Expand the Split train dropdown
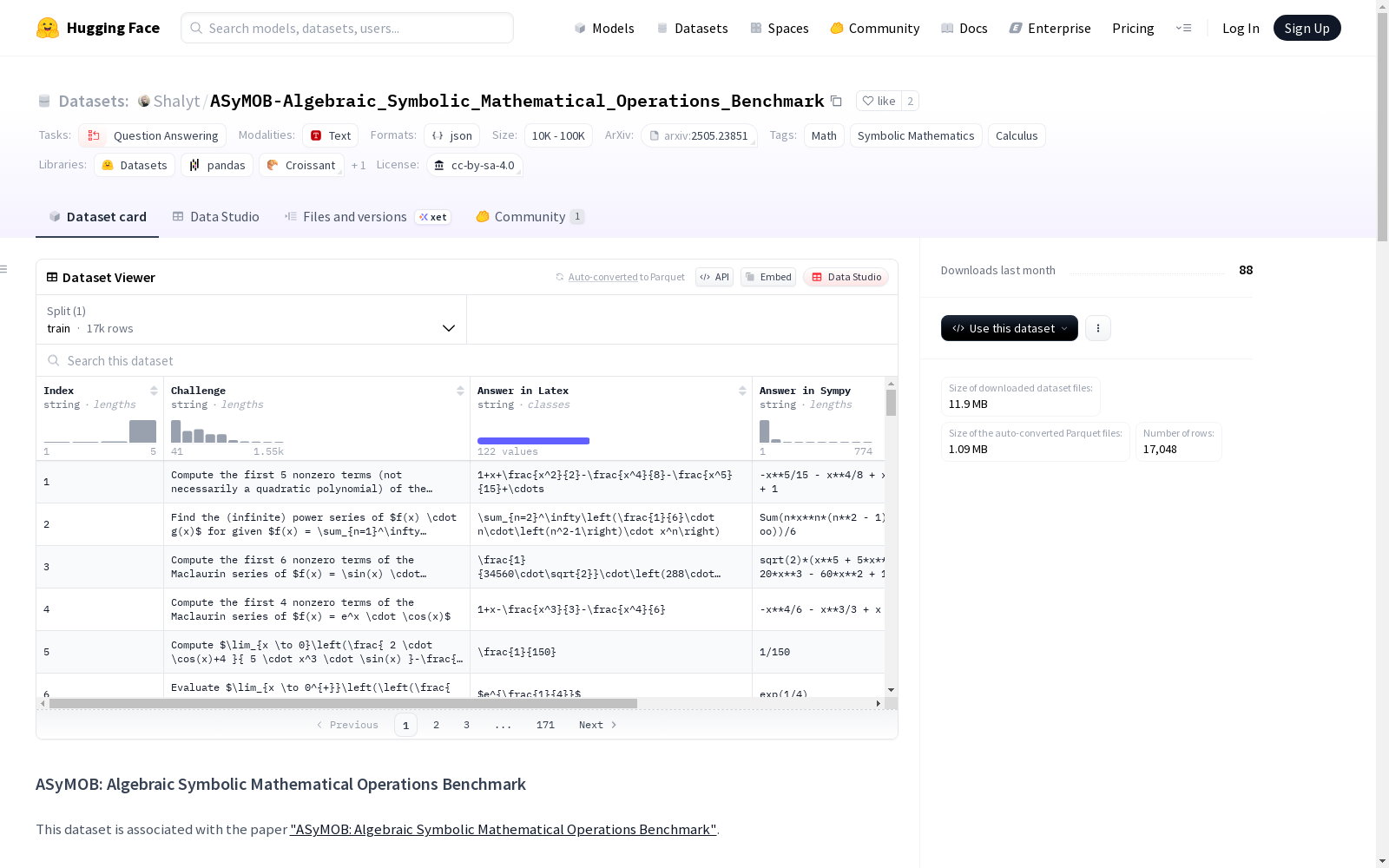Viewport: 1389px width, 868px height. [x=252, y=319]
